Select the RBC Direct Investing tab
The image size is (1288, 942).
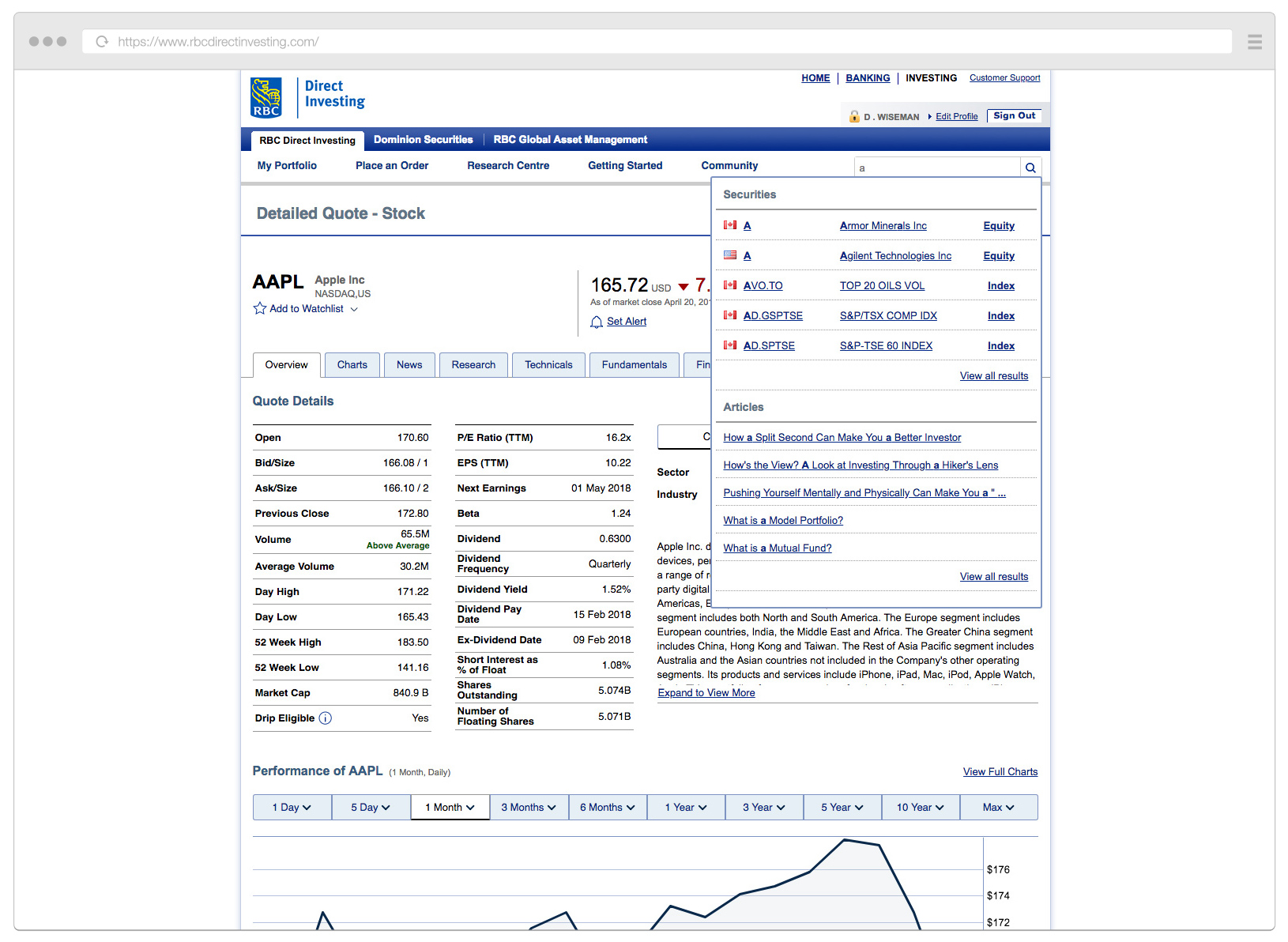307,141
